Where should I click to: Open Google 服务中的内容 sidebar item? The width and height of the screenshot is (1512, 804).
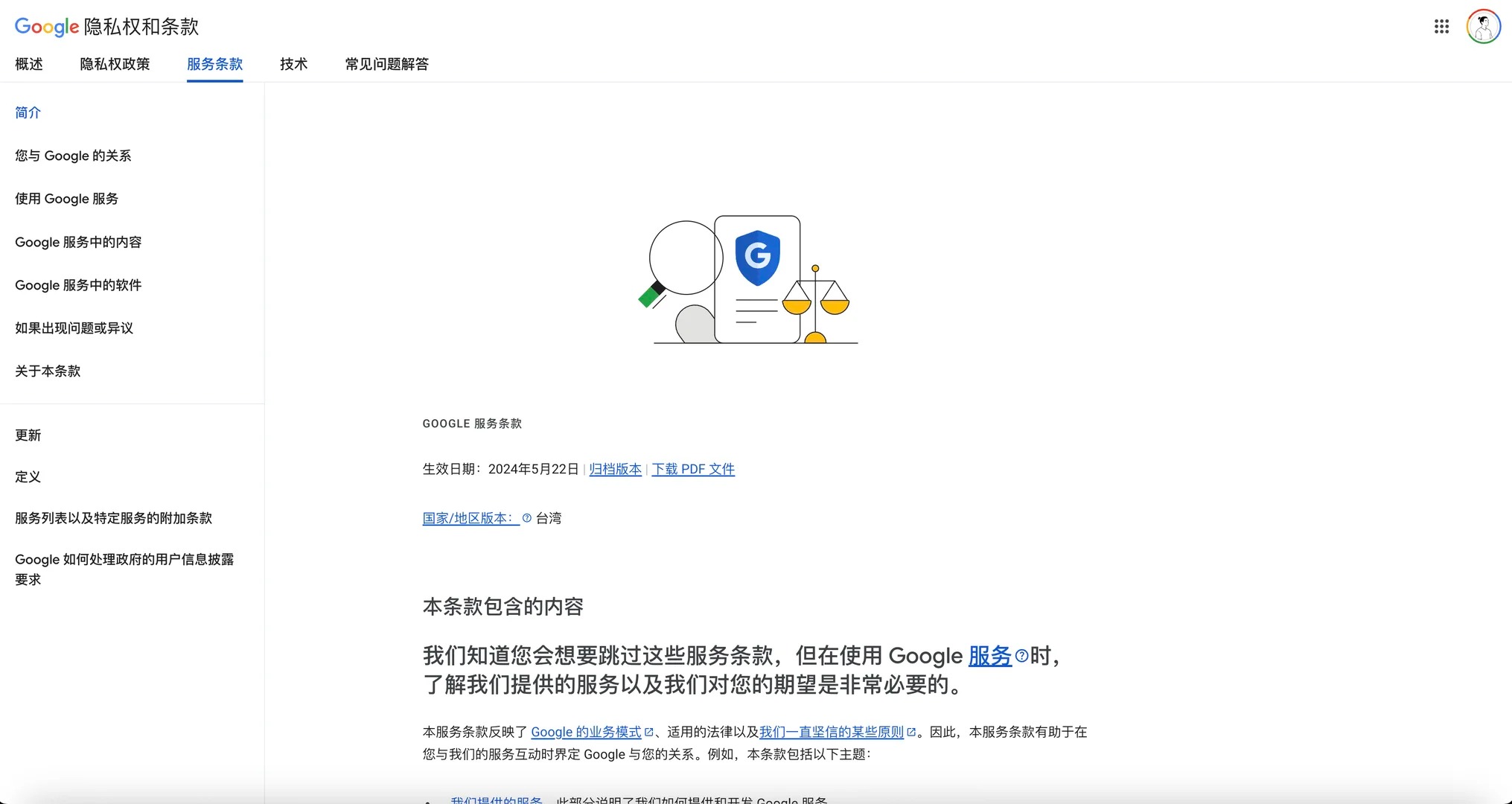[x=78, y=242]
